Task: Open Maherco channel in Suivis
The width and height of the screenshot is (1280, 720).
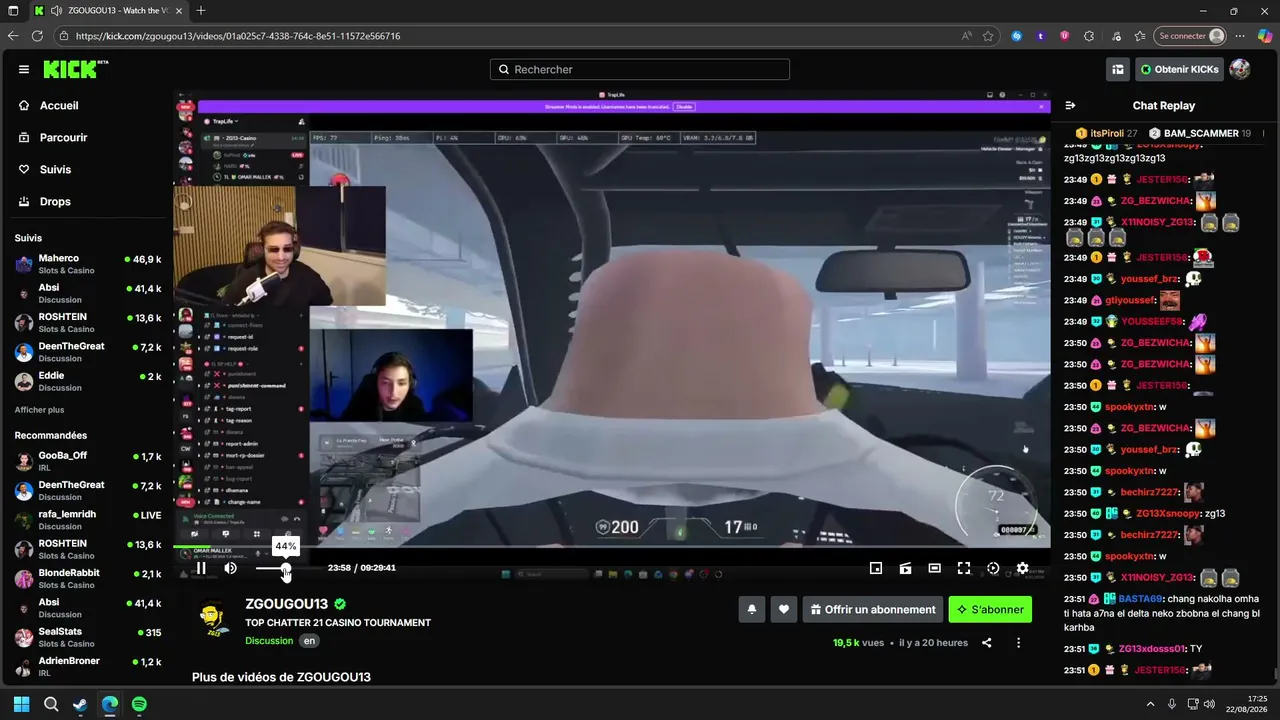Action: click(x=88, y=264)
